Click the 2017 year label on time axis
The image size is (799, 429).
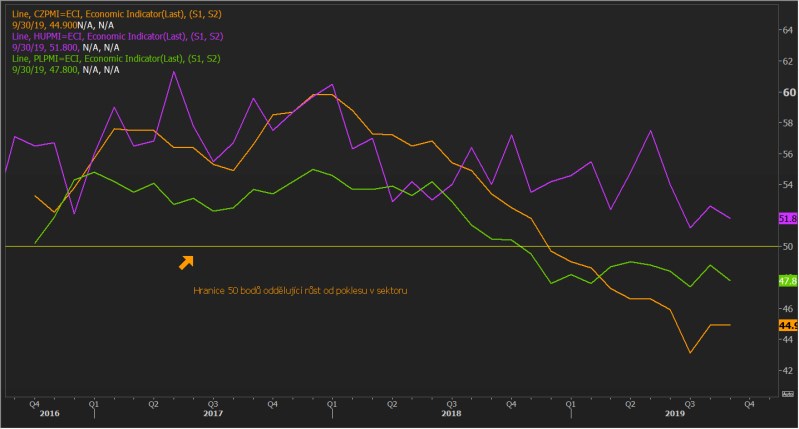tap(212, 412)
